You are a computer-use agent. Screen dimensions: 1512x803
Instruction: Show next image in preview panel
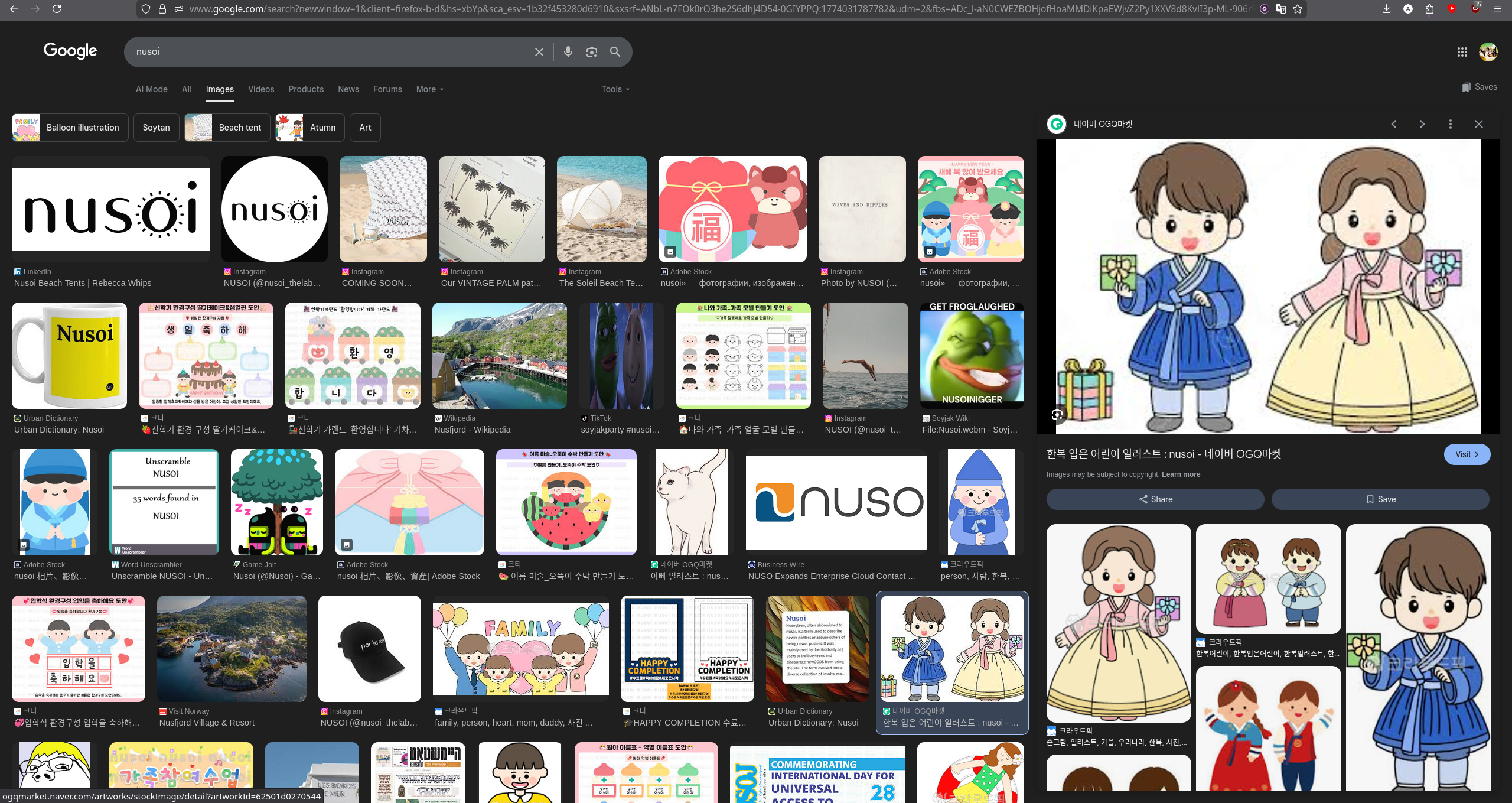point(1422,124)
